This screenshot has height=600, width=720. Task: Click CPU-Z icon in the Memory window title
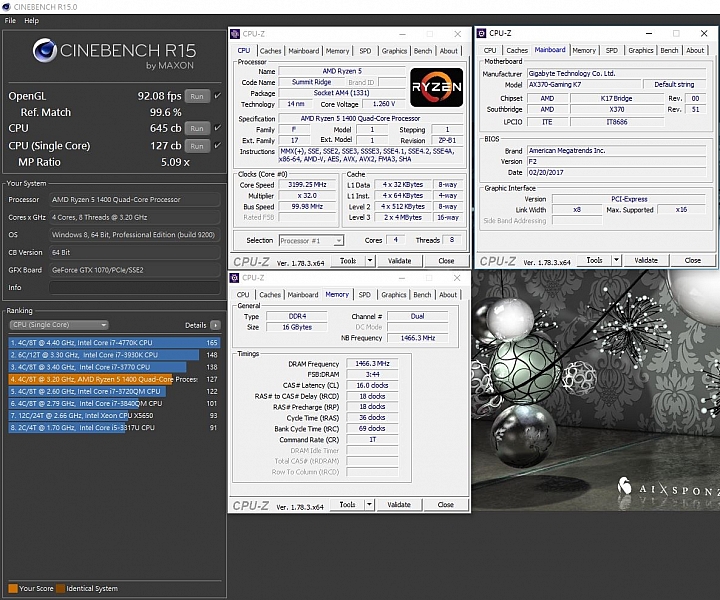pyautogui.click(x=235, y=278)
